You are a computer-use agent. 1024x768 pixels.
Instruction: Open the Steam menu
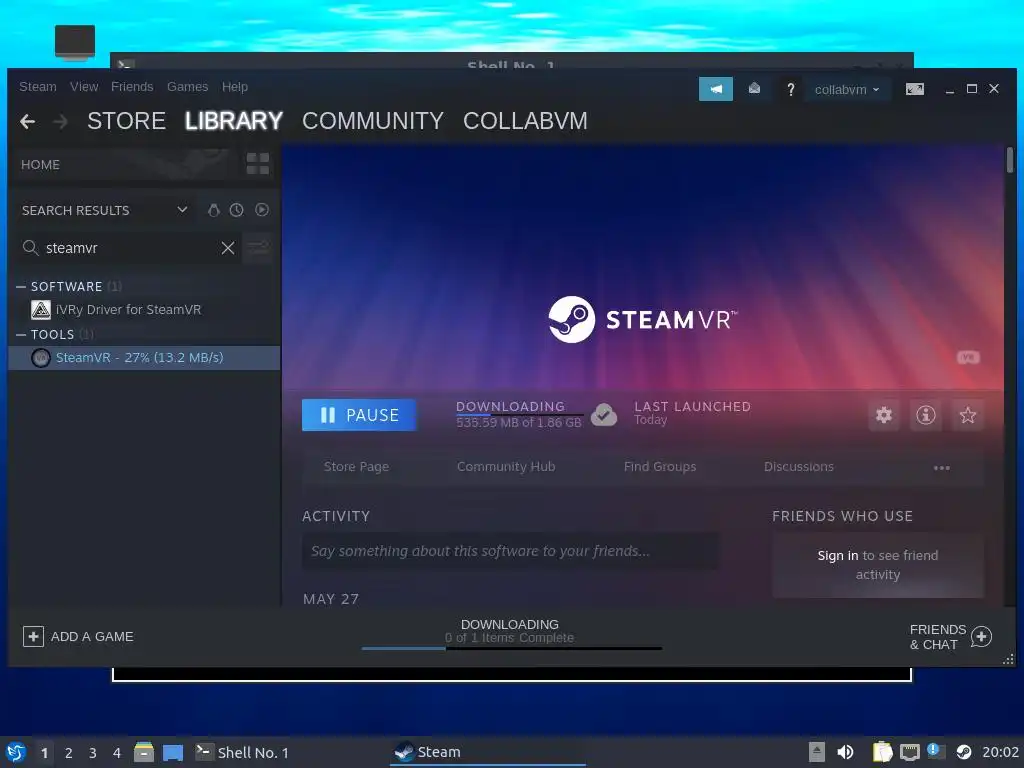point(38,87)
